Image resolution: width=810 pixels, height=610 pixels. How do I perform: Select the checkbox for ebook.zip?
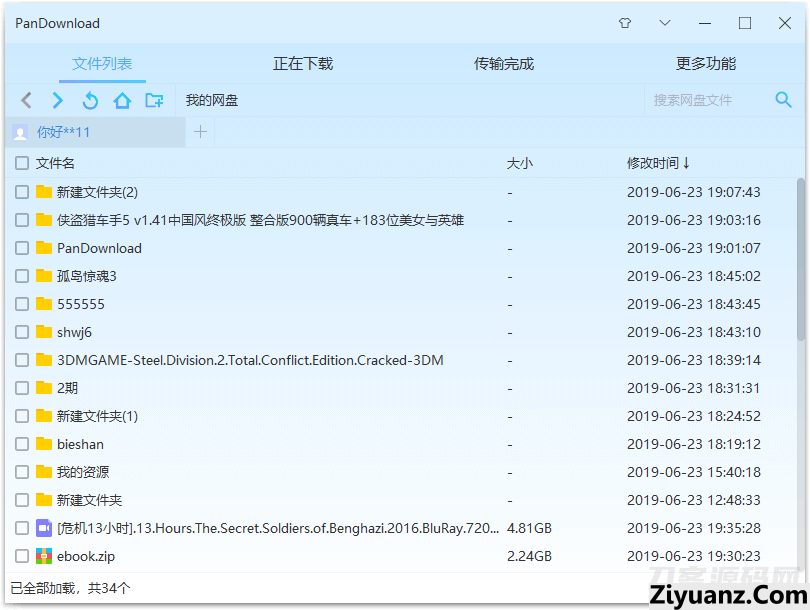click(22, 556)
